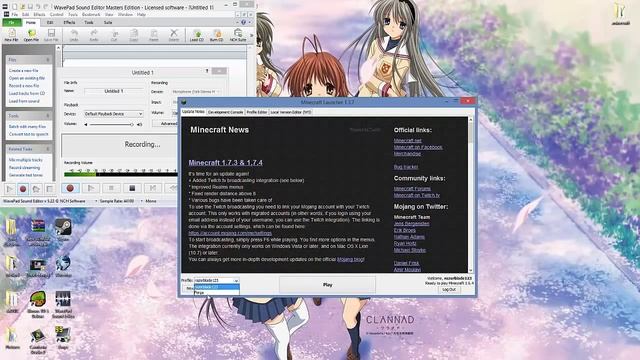Collapse the Files sidebar panel in WavePad
Viewport: 640px width, 360px height.
[48, 60]
